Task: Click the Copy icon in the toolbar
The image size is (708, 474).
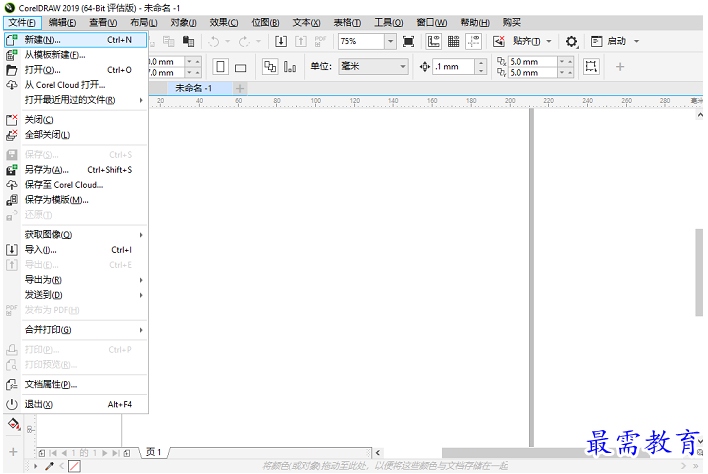Action: coord(169,42)
